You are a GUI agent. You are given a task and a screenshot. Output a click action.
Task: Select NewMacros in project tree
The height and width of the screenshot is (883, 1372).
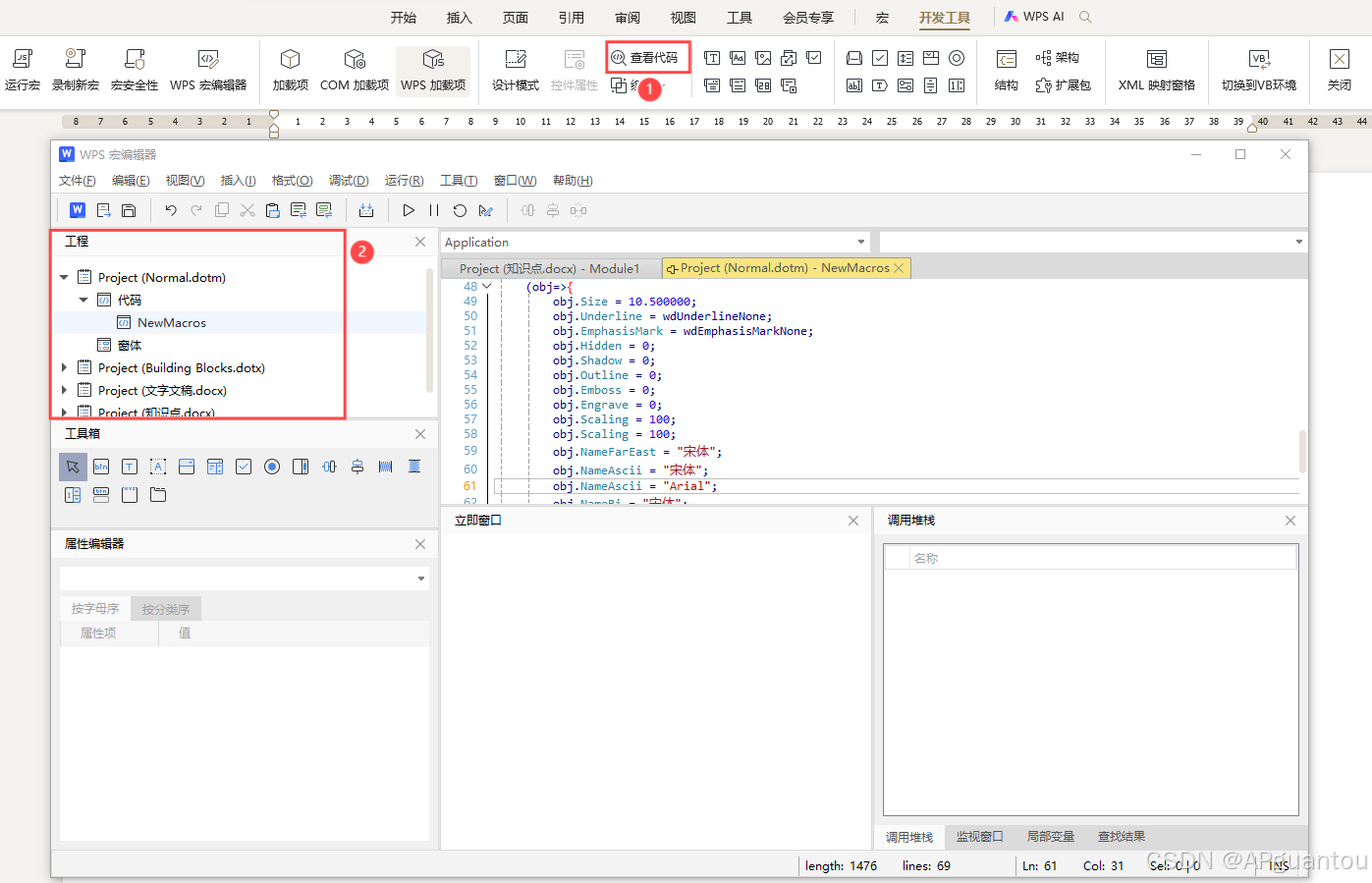pos(172,323)
